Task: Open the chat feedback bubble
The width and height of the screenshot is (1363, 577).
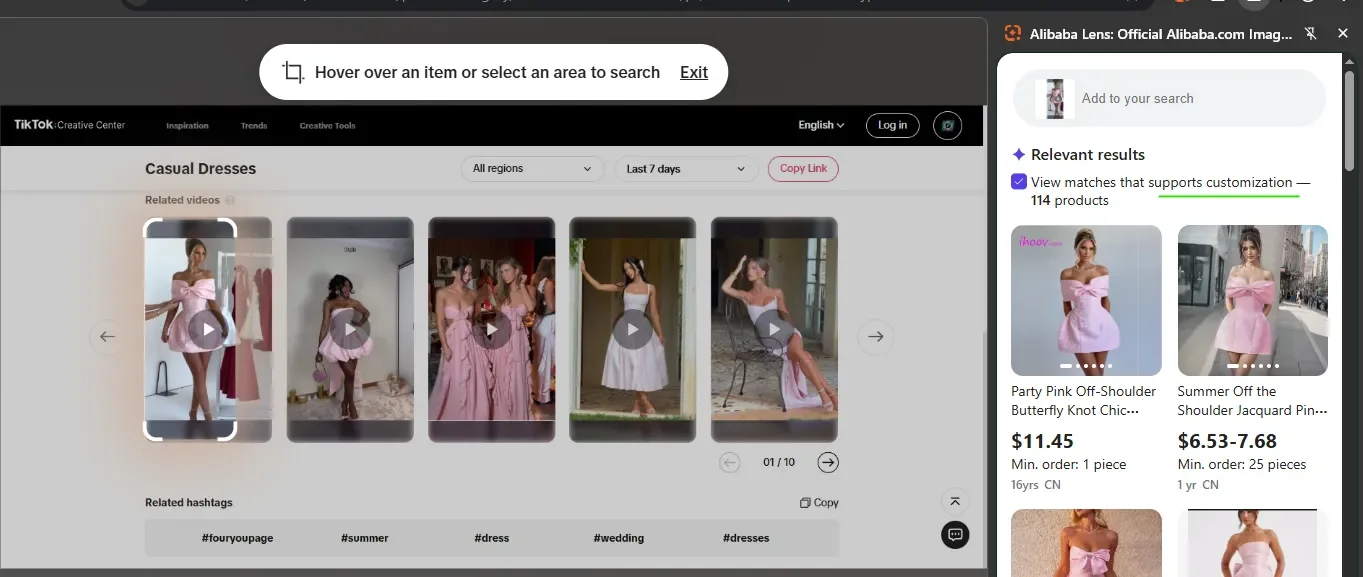Action: (x=954, y=535)
